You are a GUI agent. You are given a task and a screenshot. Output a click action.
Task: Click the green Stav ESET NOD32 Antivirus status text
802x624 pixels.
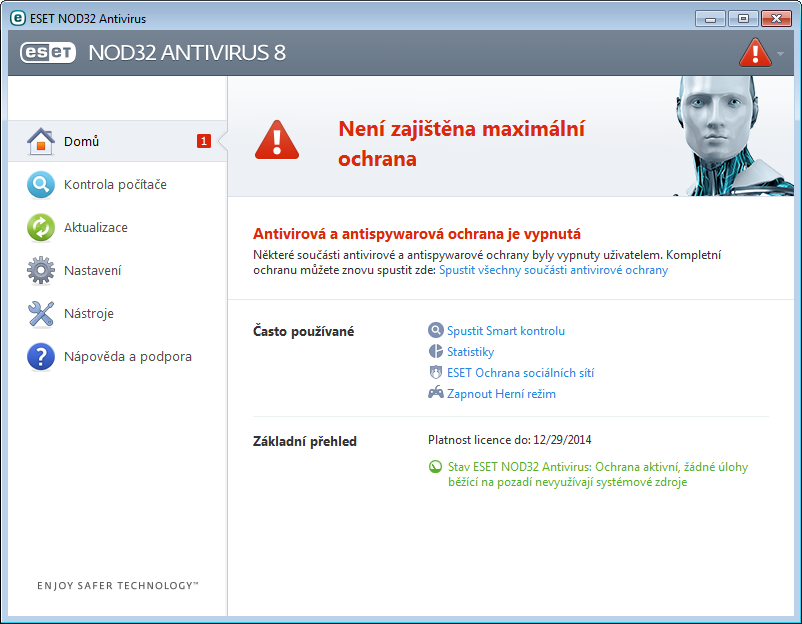click(x=598, y=474)
